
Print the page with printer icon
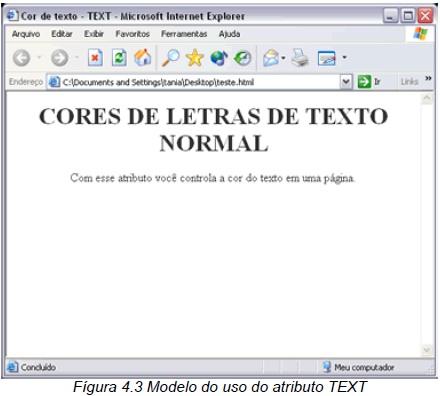pyautogui.click(x=300, y=58)
